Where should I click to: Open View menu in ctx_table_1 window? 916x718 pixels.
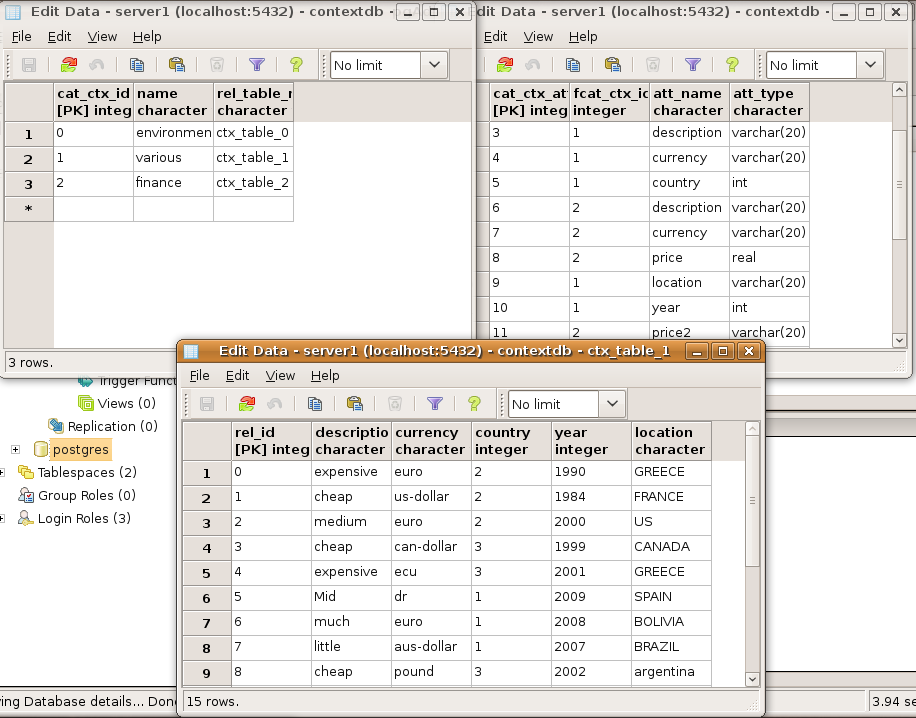tap(280, 376)
